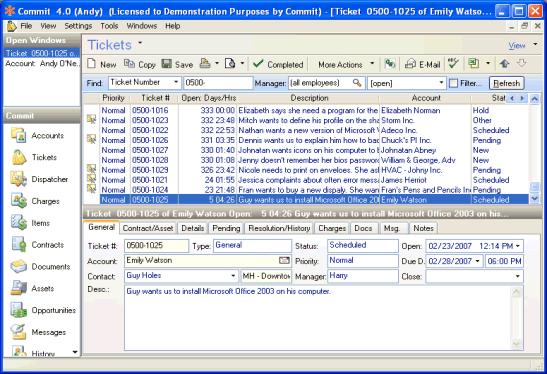The width and height of the screenshot is (547, 374).
Task: Open the Contact Guy Holes dropdown
Action: [233, 276]
